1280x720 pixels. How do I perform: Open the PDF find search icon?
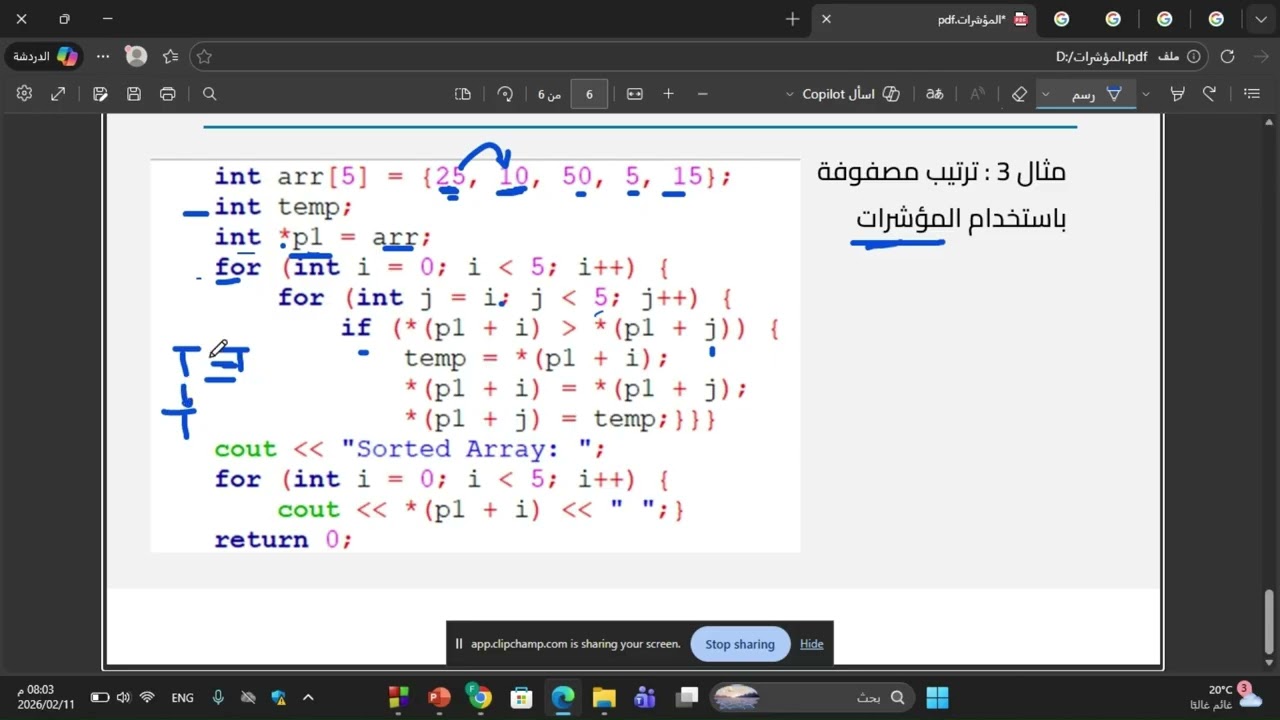coord(210,94)
